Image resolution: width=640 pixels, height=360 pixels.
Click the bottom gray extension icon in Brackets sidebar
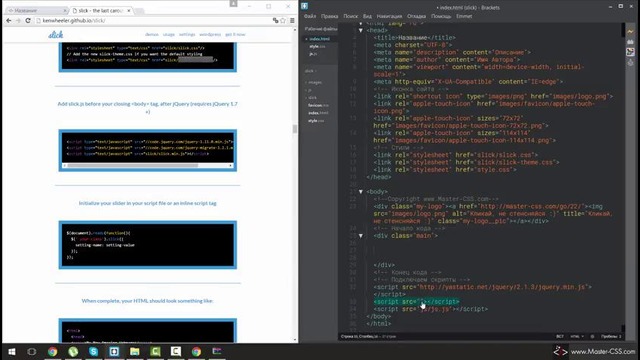(631, 62)
